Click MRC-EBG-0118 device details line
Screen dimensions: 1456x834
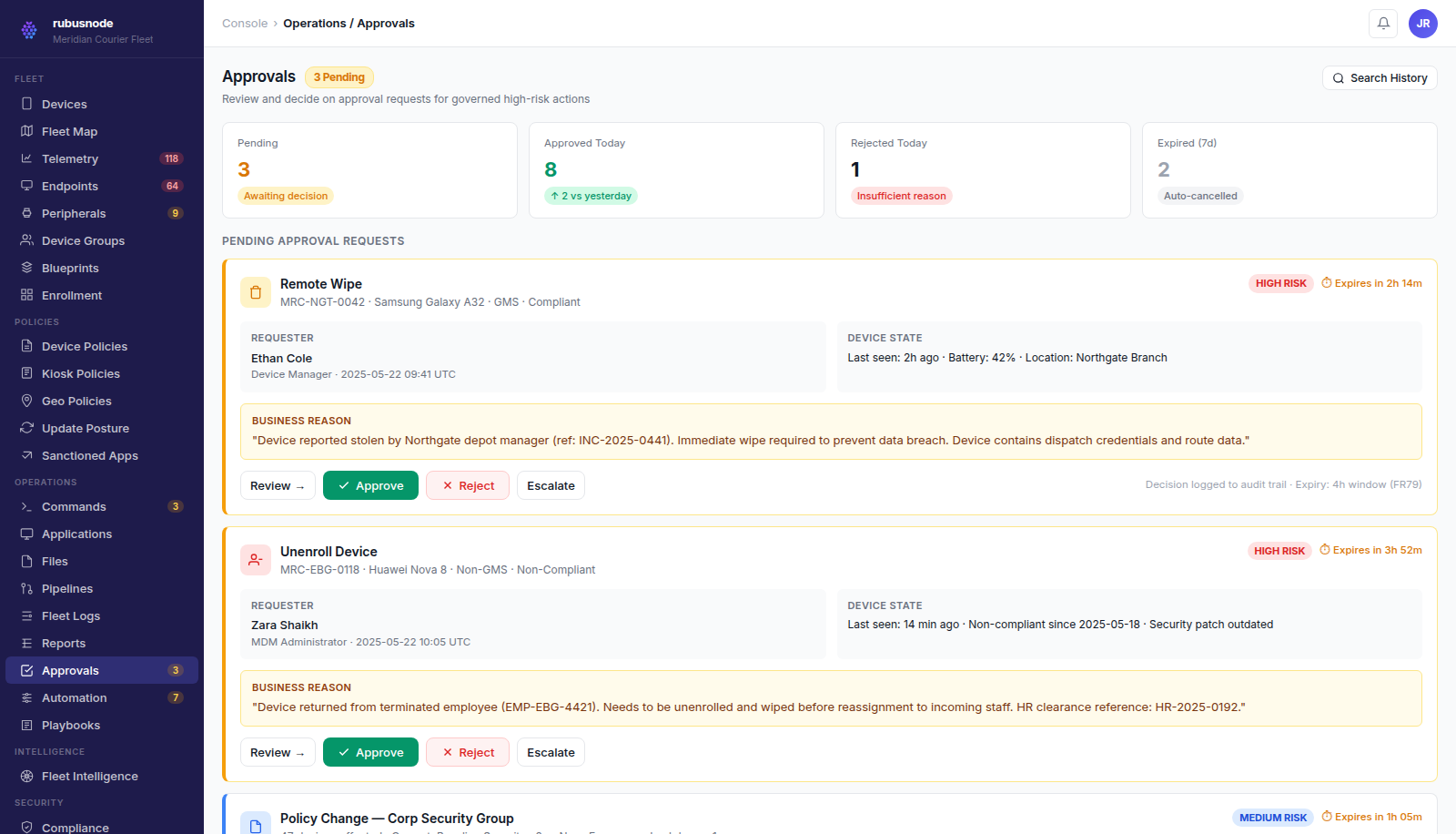[438, 570]
